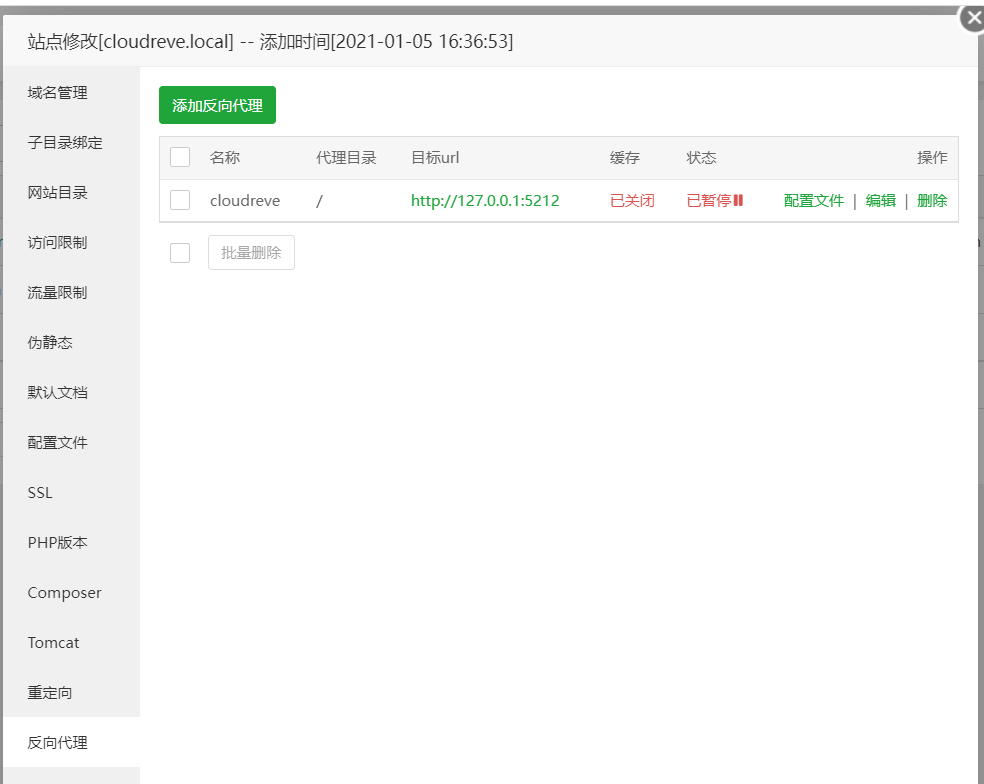Click the close X on the dialog
This screenshot has height=784, width=984.
click(x=973, y=17)
